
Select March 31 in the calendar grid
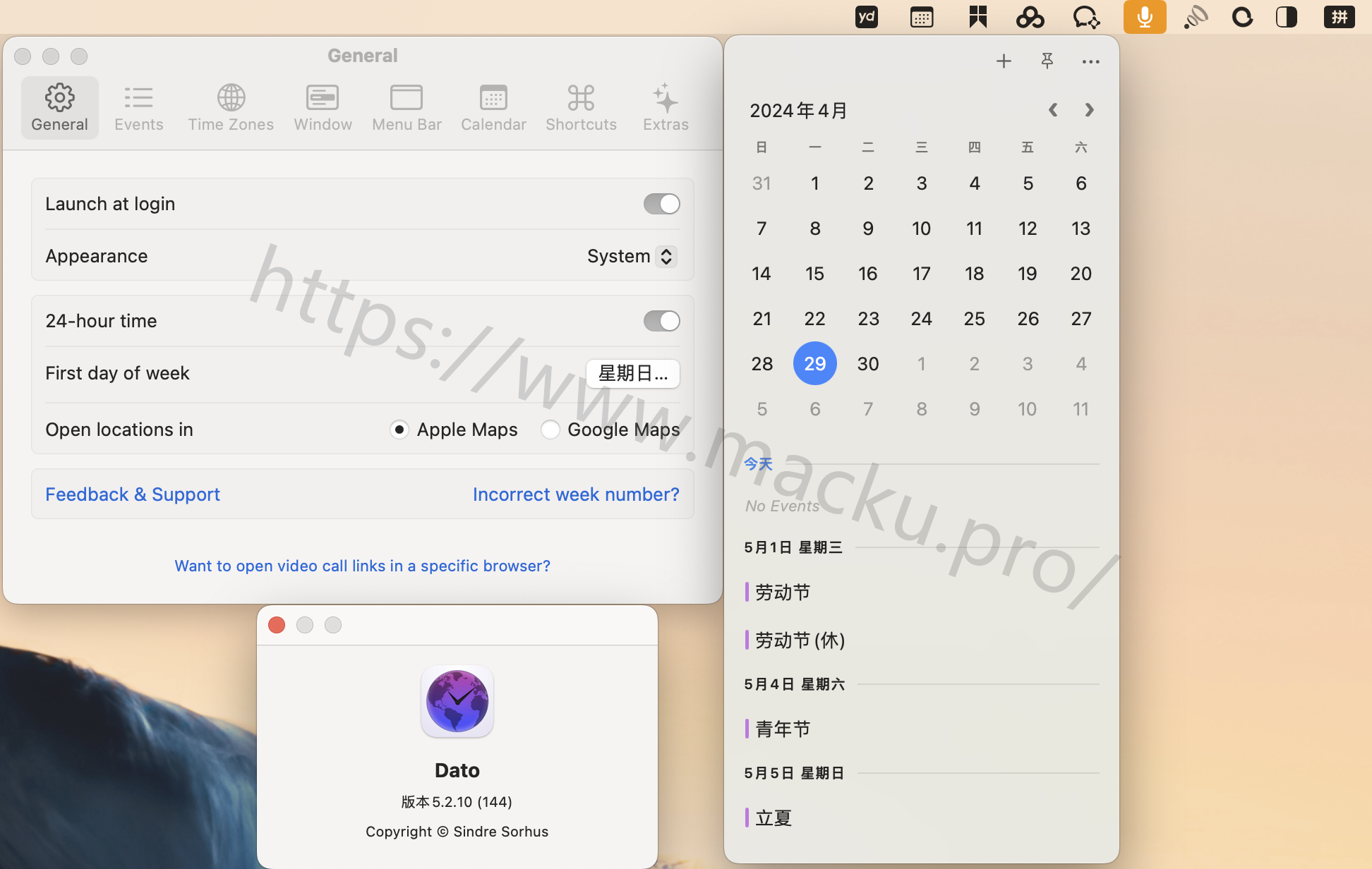point(762,183)
